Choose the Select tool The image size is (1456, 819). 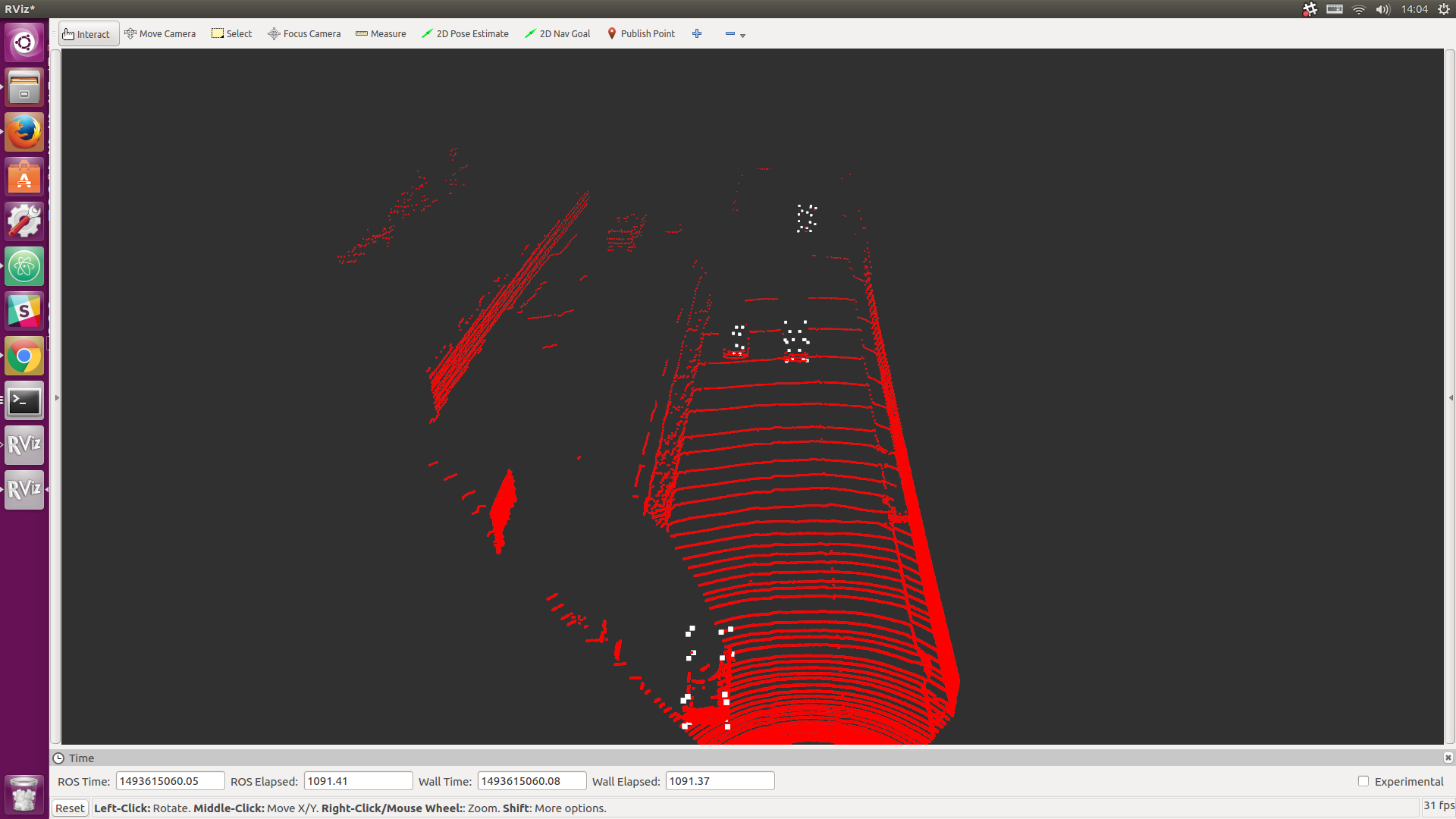232,34
